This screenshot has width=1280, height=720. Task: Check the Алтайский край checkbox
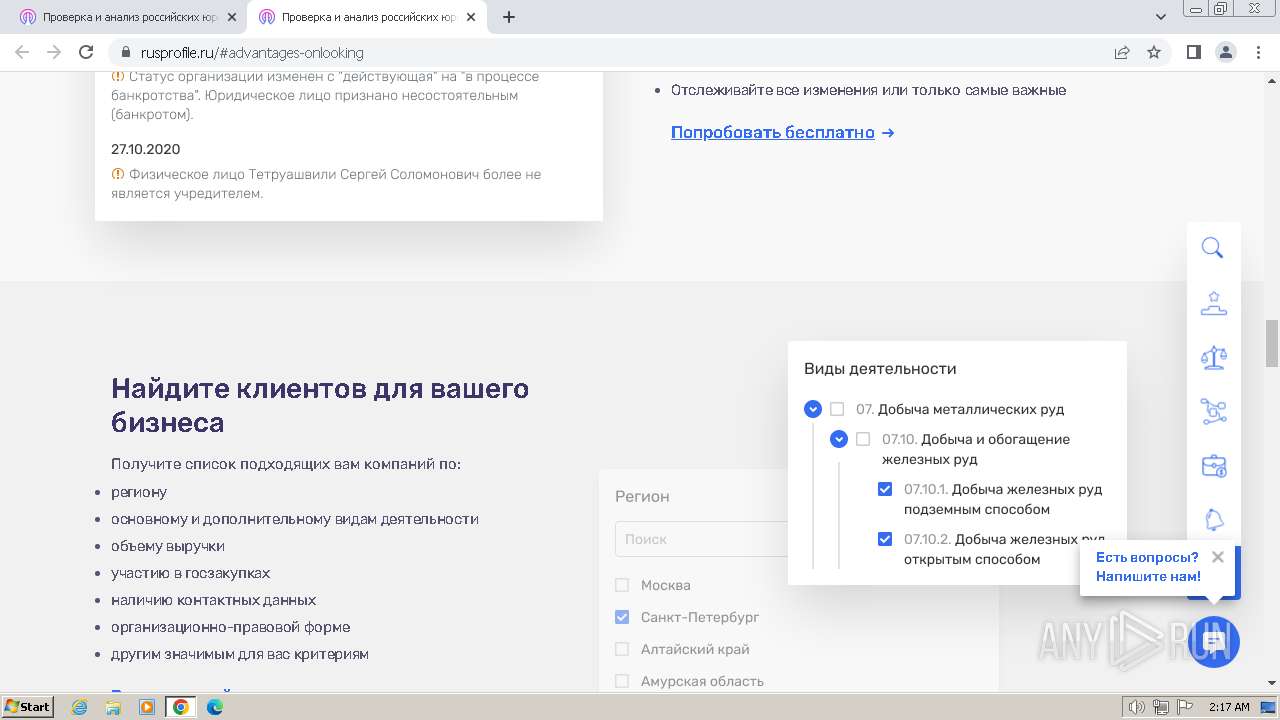622,649
